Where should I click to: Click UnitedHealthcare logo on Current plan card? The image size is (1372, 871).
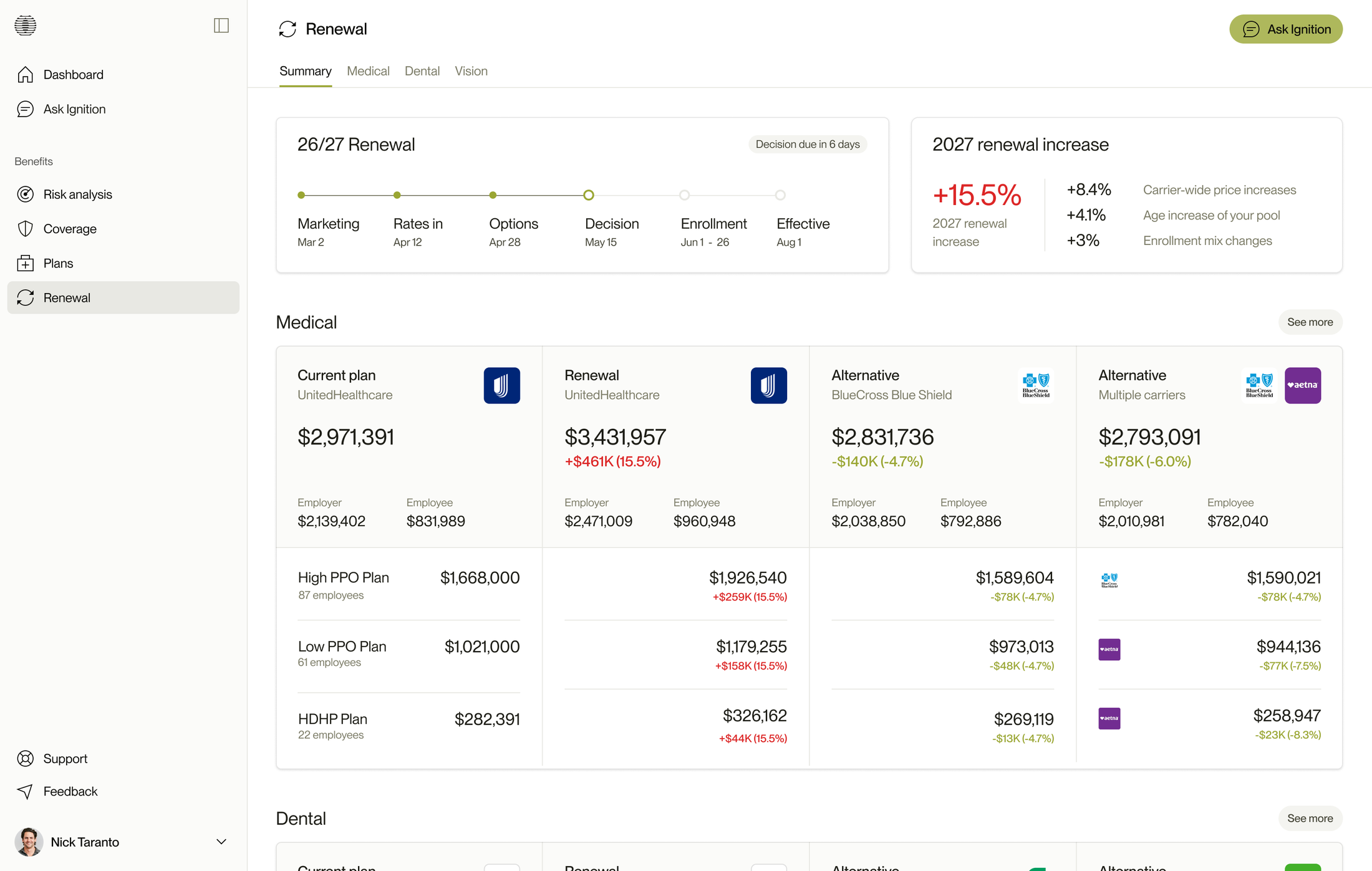coord(502,385)
